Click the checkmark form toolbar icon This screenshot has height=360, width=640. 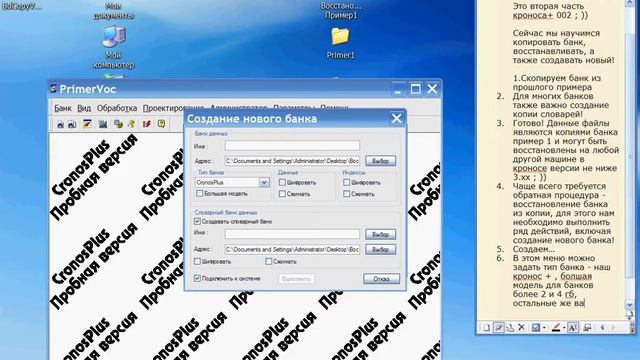coord(87,124)
